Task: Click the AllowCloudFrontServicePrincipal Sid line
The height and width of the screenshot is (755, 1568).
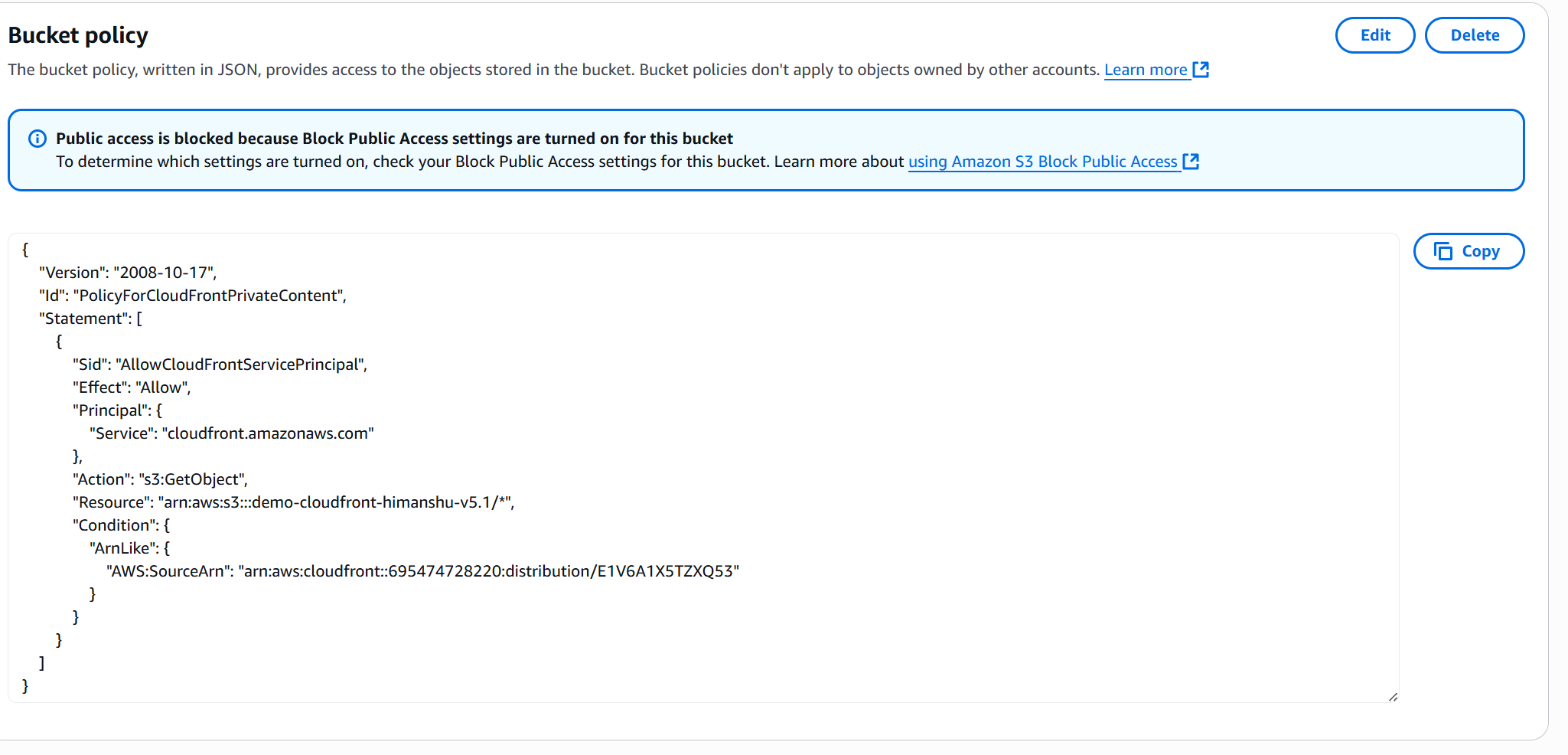Action: [x=220, y=364]
